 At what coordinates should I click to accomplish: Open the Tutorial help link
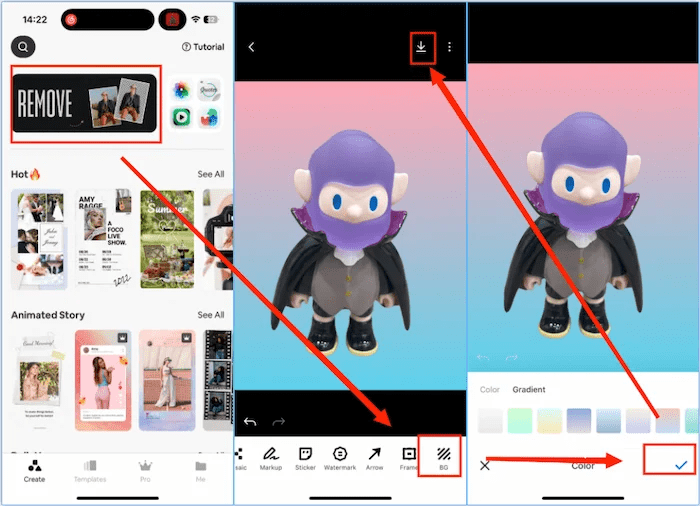203,47
